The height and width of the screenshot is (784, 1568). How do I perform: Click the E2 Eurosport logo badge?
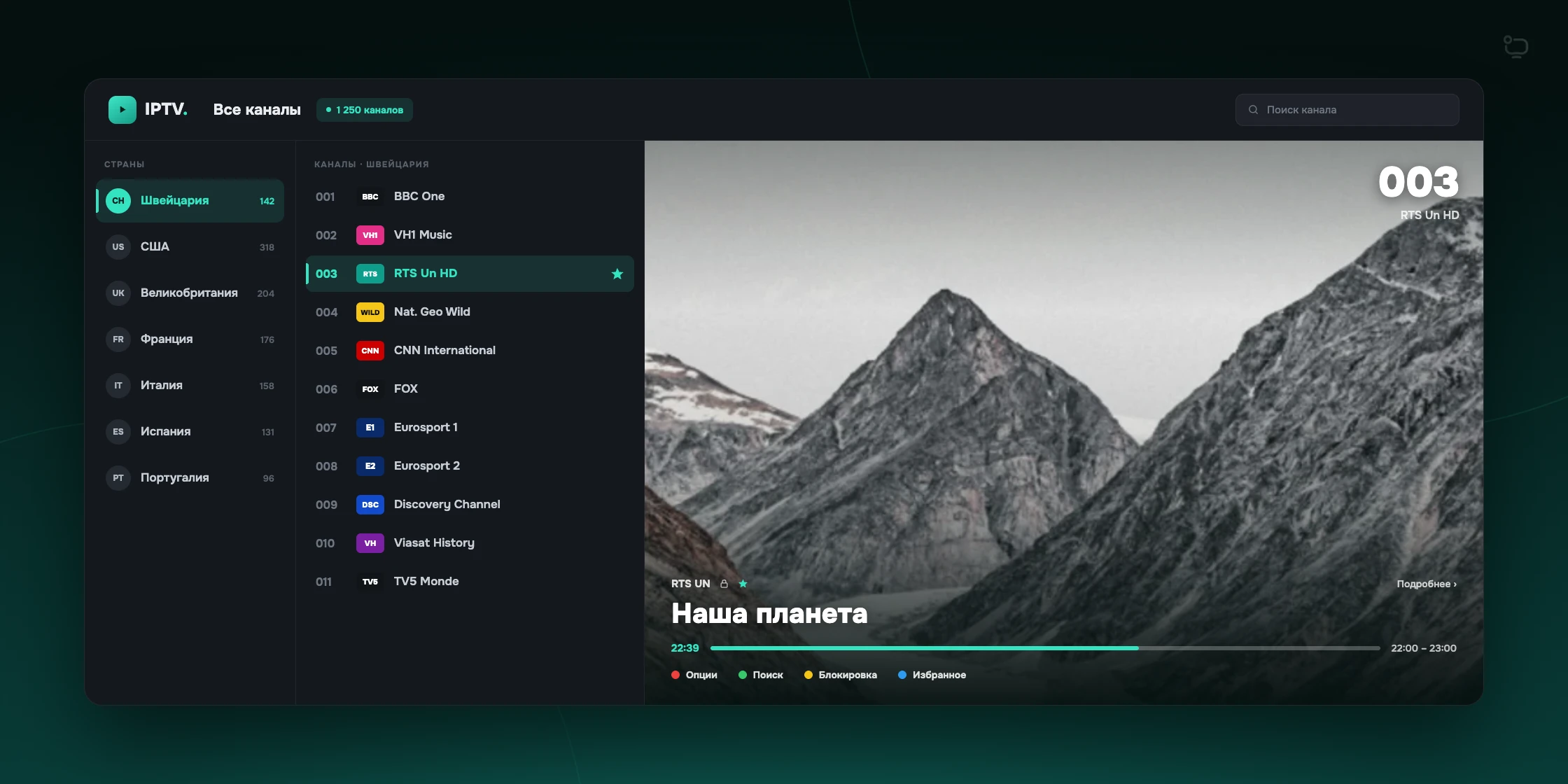pos(370,466)
